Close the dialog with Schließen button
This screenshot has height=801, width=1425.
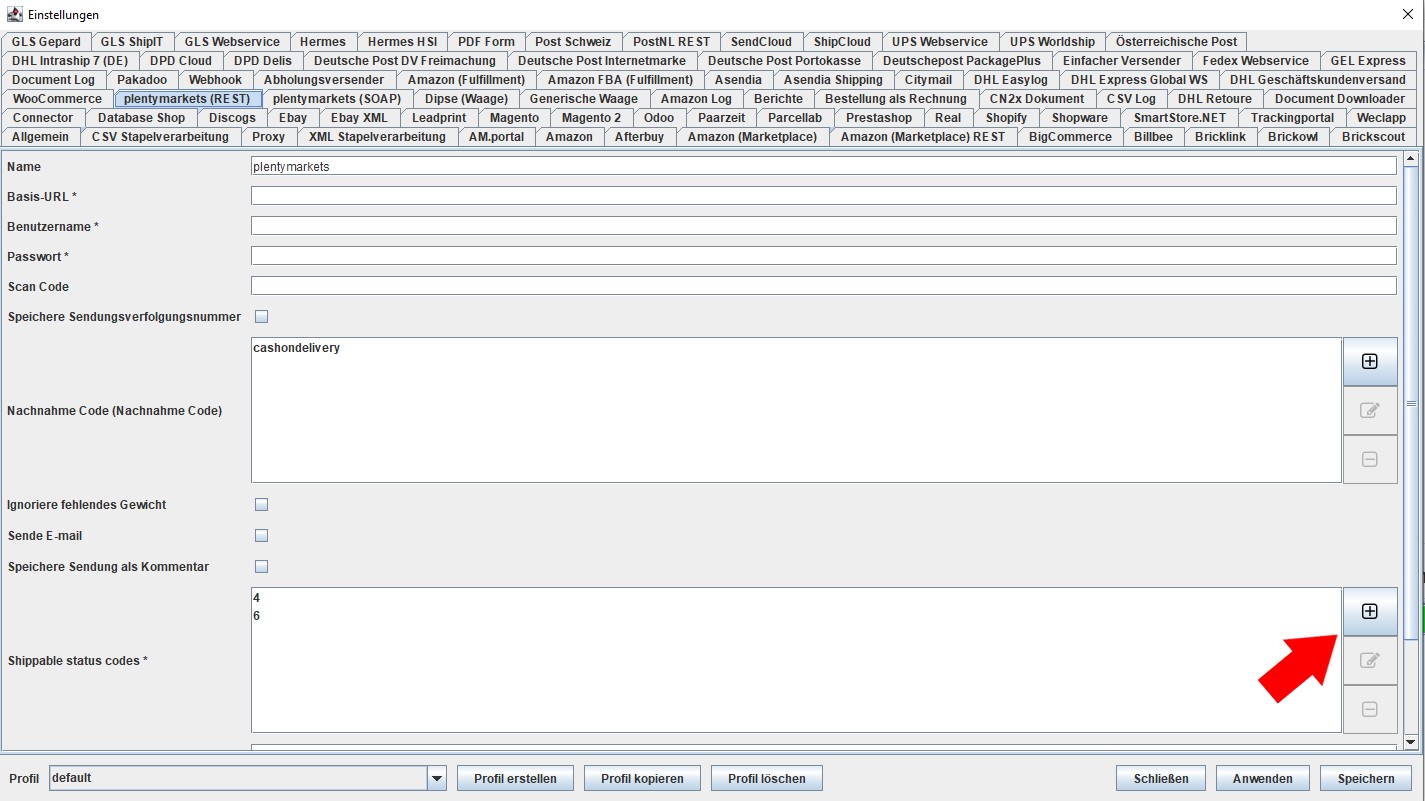(1161, 778)
